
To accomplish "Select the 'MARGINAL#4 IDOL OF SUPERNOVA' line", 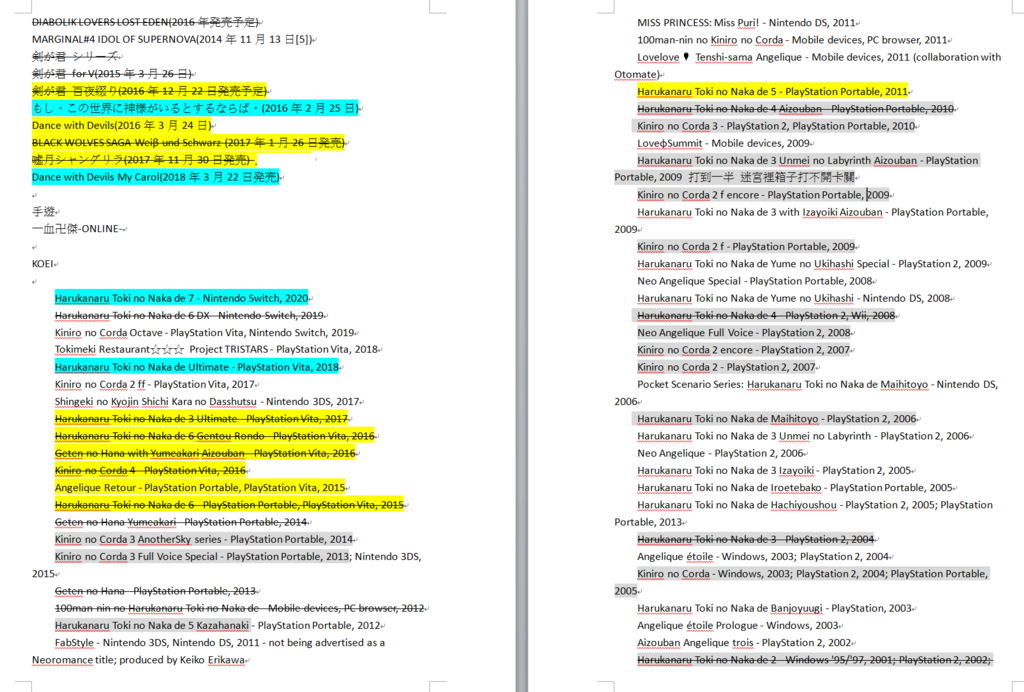I will coord(172,39).
